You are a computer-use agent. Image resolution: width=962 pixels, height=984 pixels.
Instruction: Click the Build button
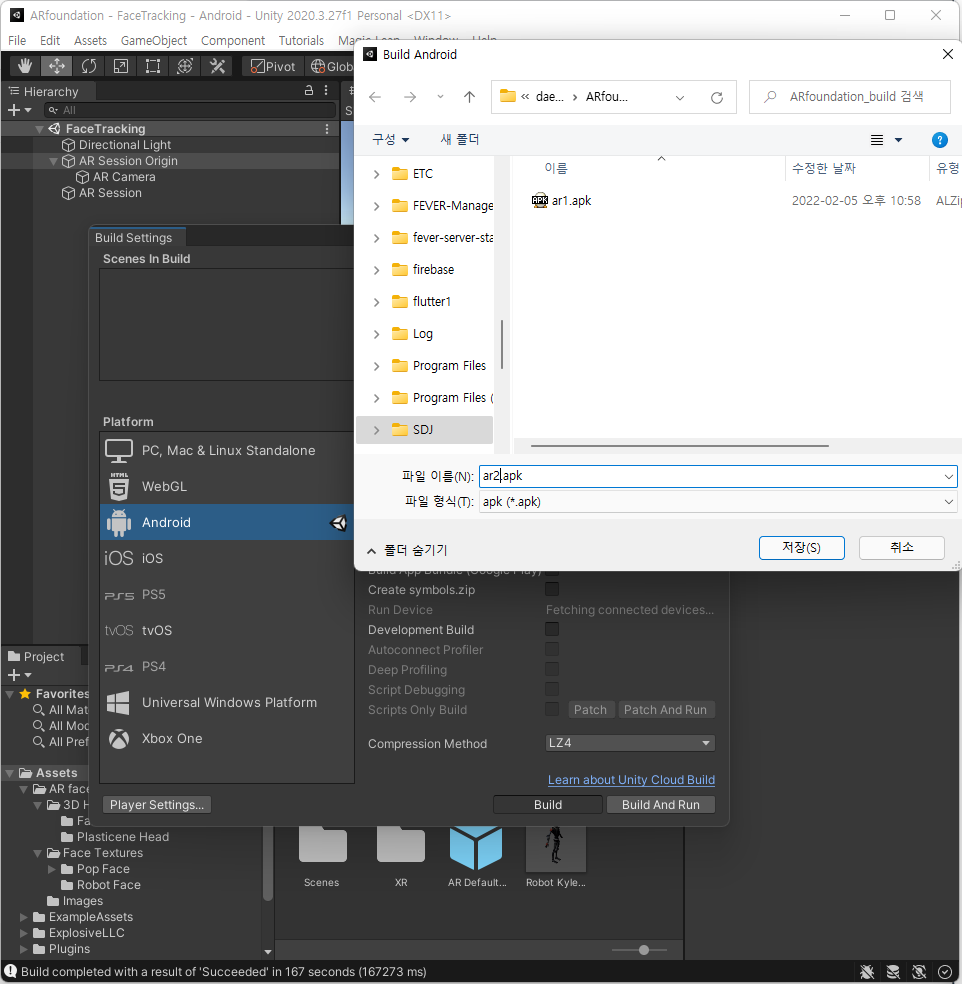pyautogui.click(x=548, y=805)
